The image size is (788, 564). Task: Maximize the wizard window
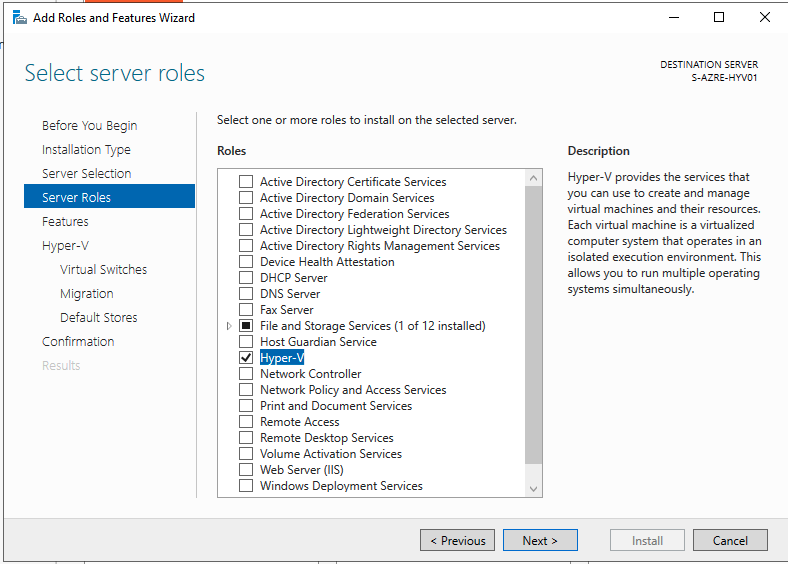tap(719, 17)
